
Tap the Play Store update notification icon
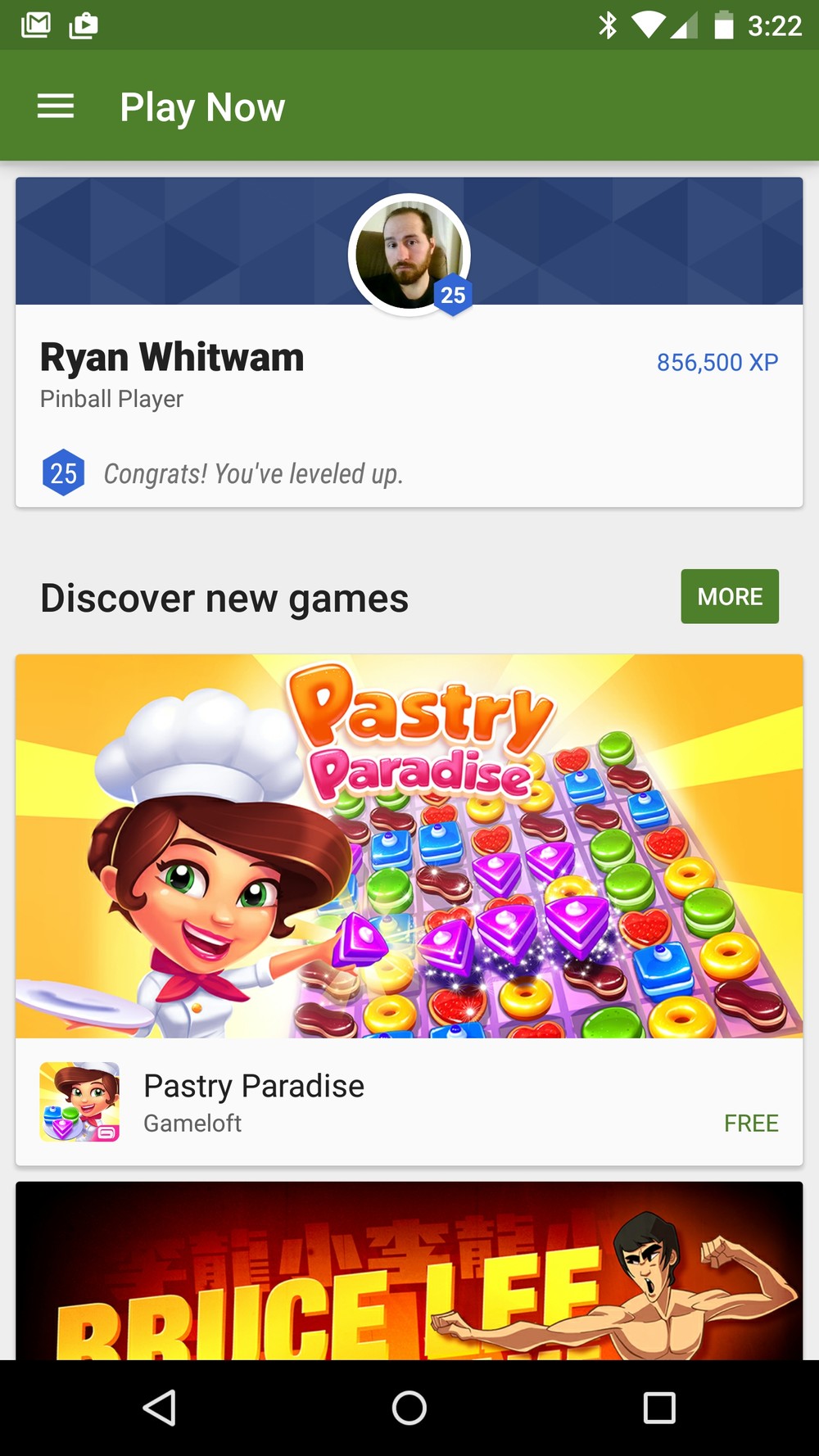coord(84,26)
